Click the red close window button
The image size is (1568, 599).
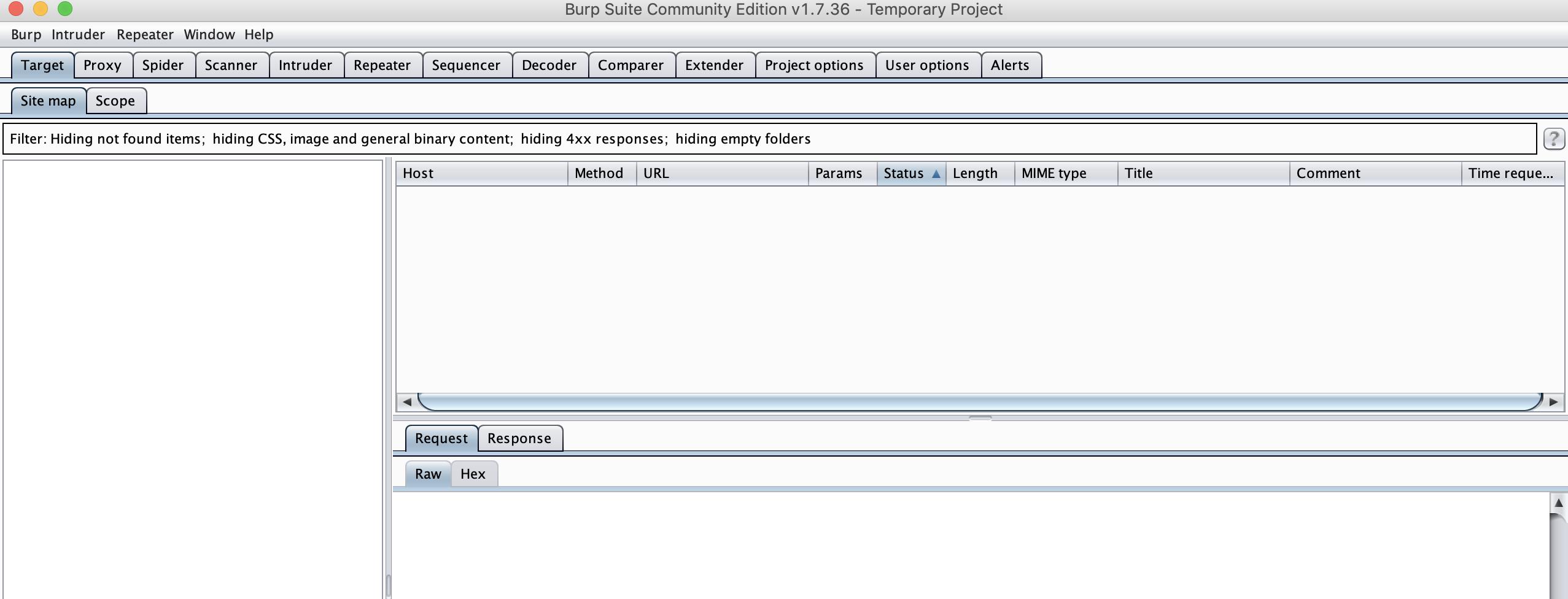tap(16, 9)
